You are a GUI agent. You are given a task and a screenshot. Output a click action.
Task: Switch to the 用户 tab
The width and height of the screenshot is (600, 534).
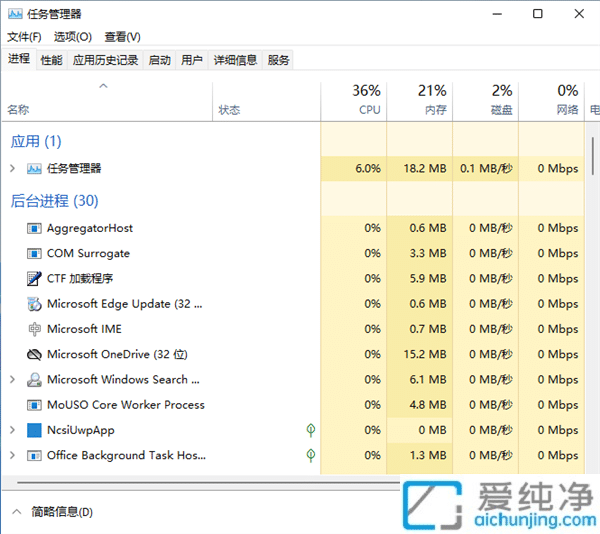click(x=192, y=60)
